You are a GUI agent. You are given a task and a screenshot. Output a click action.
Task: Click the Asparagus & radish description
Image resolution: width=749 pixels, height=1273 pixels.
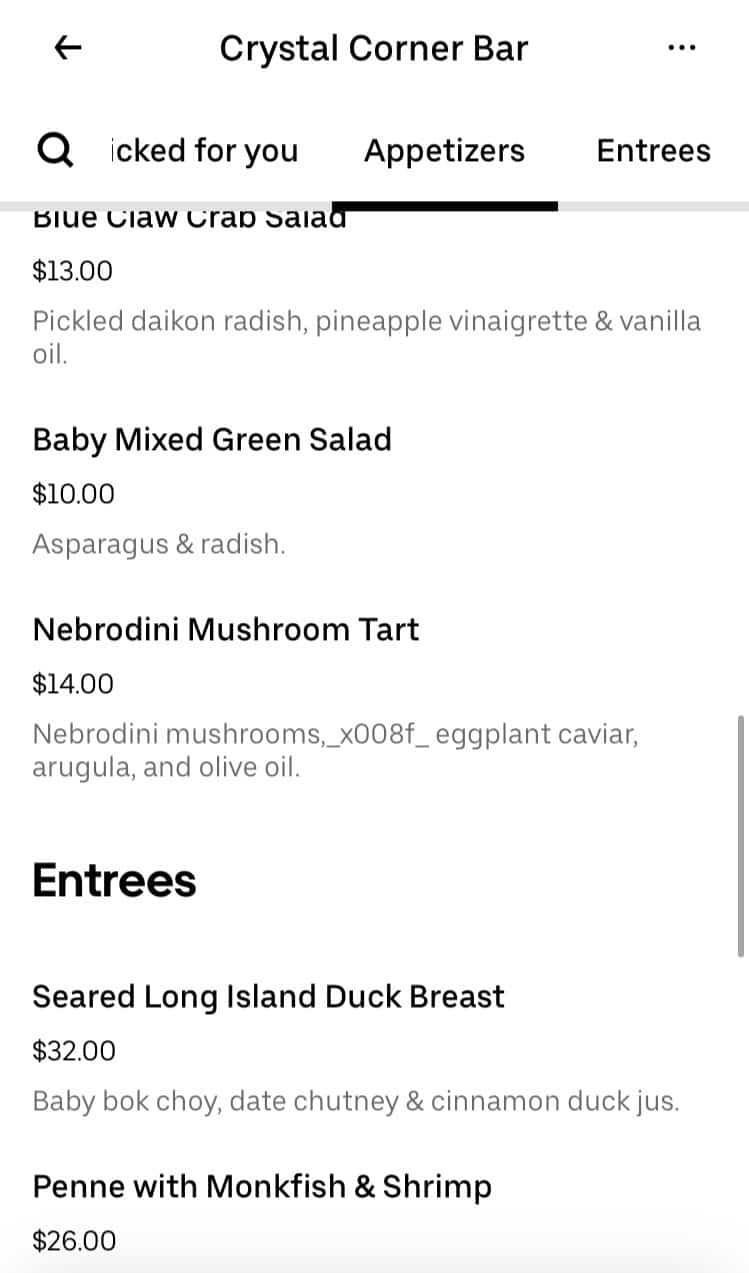pos(159,544)
